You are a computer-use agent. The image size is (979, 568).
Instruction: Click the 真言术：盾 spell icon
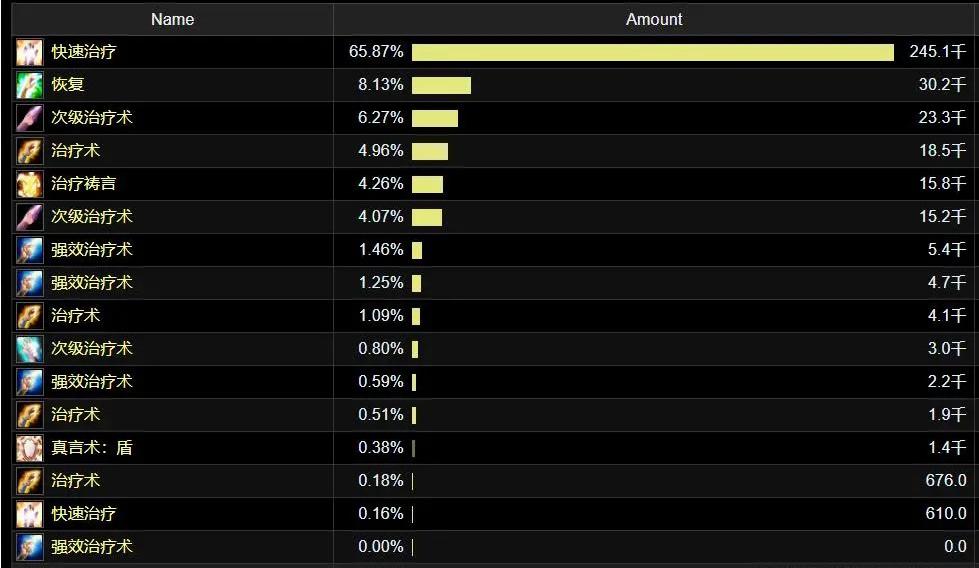(x=30, y=448)
